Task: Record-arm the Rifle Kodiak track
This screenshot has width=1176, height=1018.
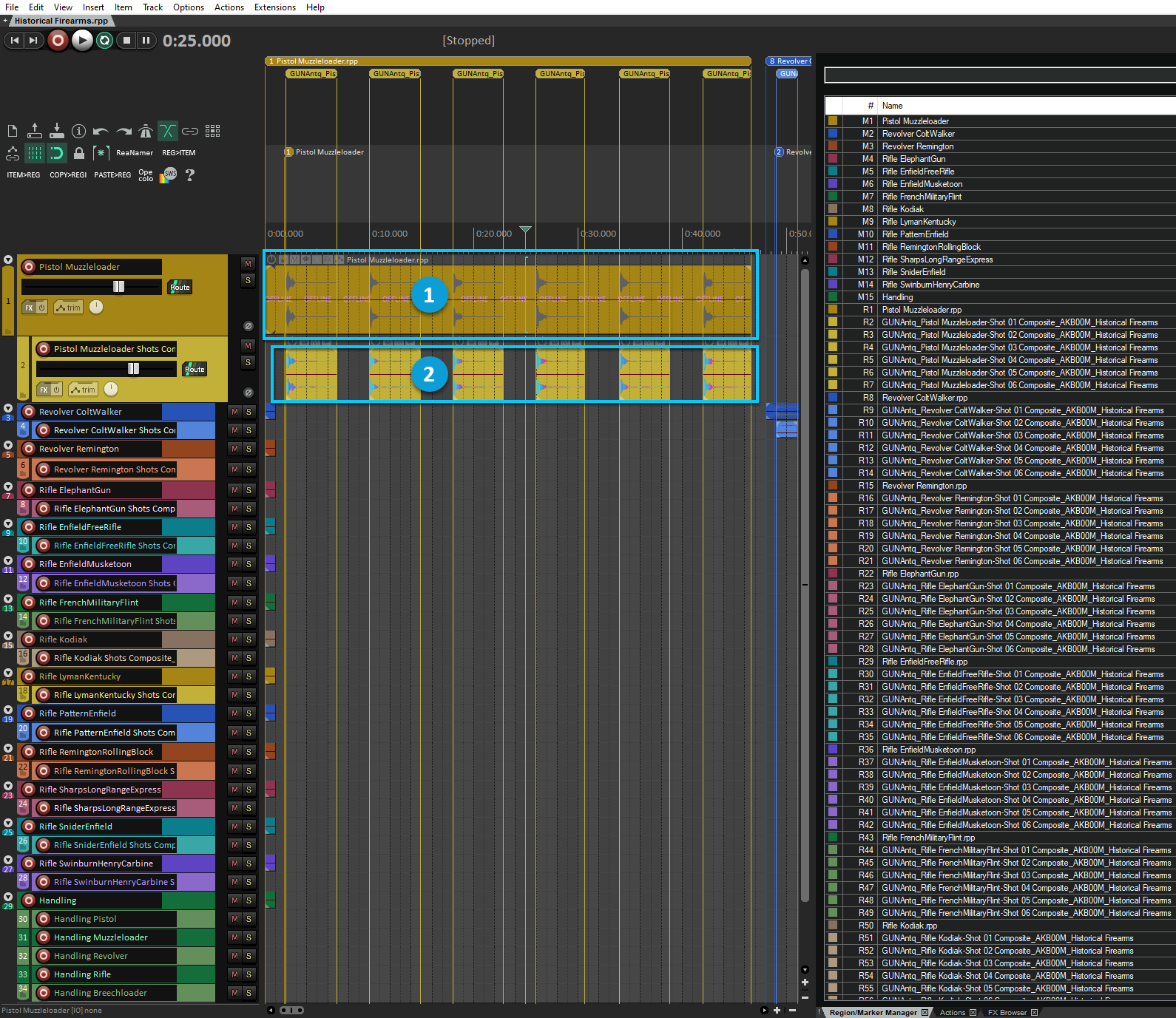Action: [x=29, y=639]
